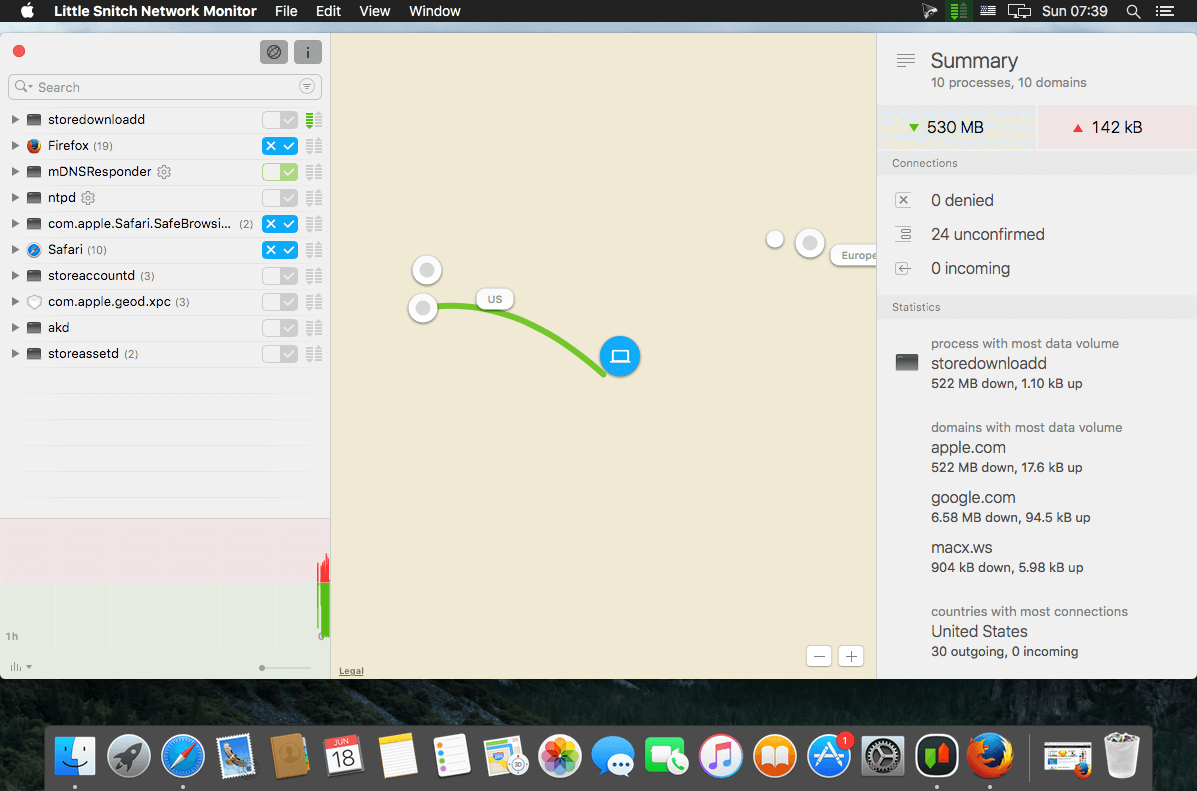Open the Trash in the Dock
The height and width of the screenshot is (791, 1197).
tap(1121, 756)
